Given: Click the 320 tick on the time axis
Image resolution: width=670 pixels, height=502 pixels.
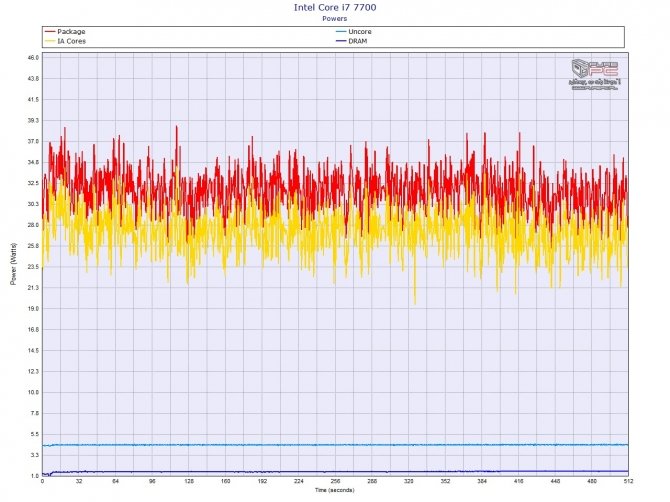Looking at the screenshot, I should click(x=409, y=481).
